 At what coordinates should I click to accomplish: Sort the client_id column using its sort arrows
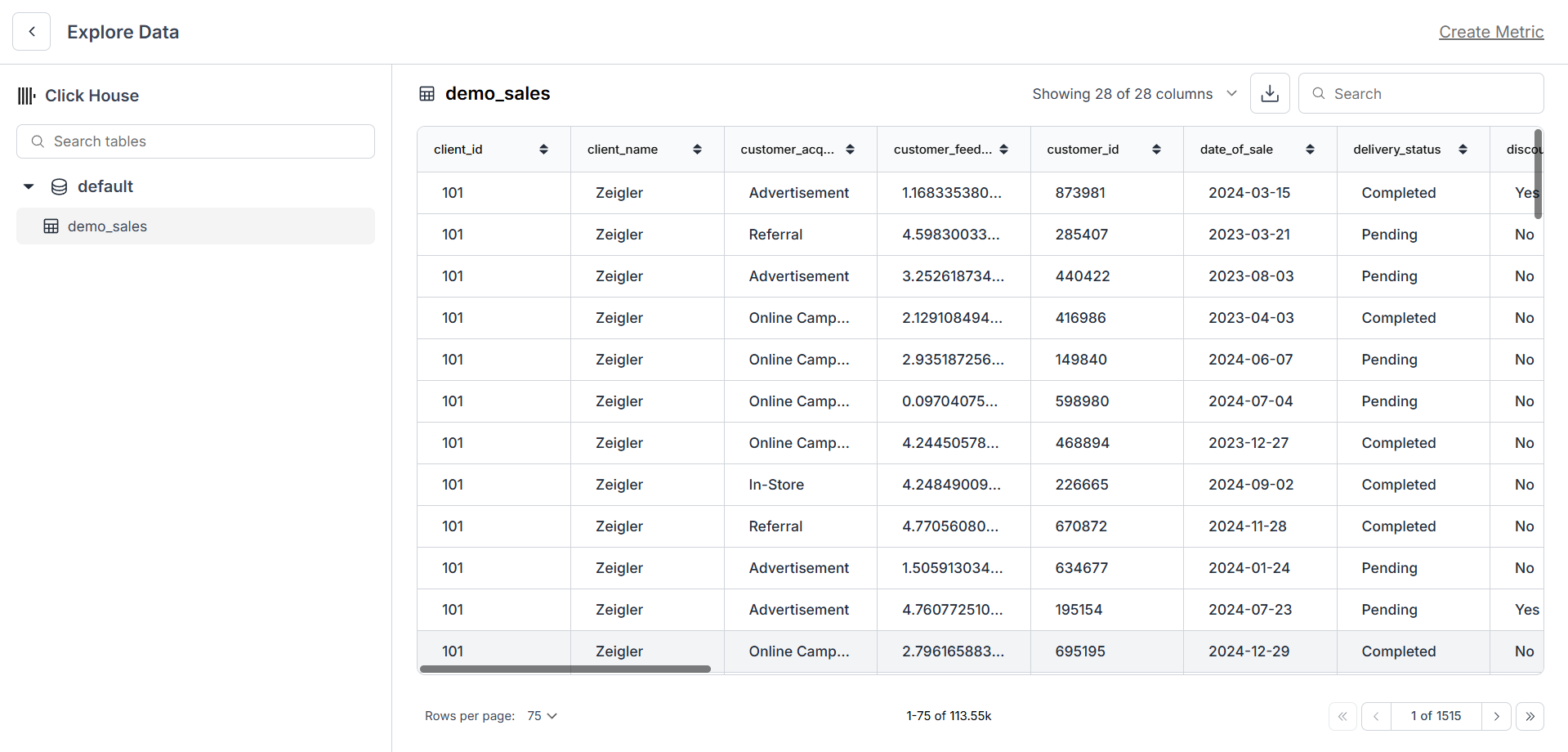pos(543,149)
